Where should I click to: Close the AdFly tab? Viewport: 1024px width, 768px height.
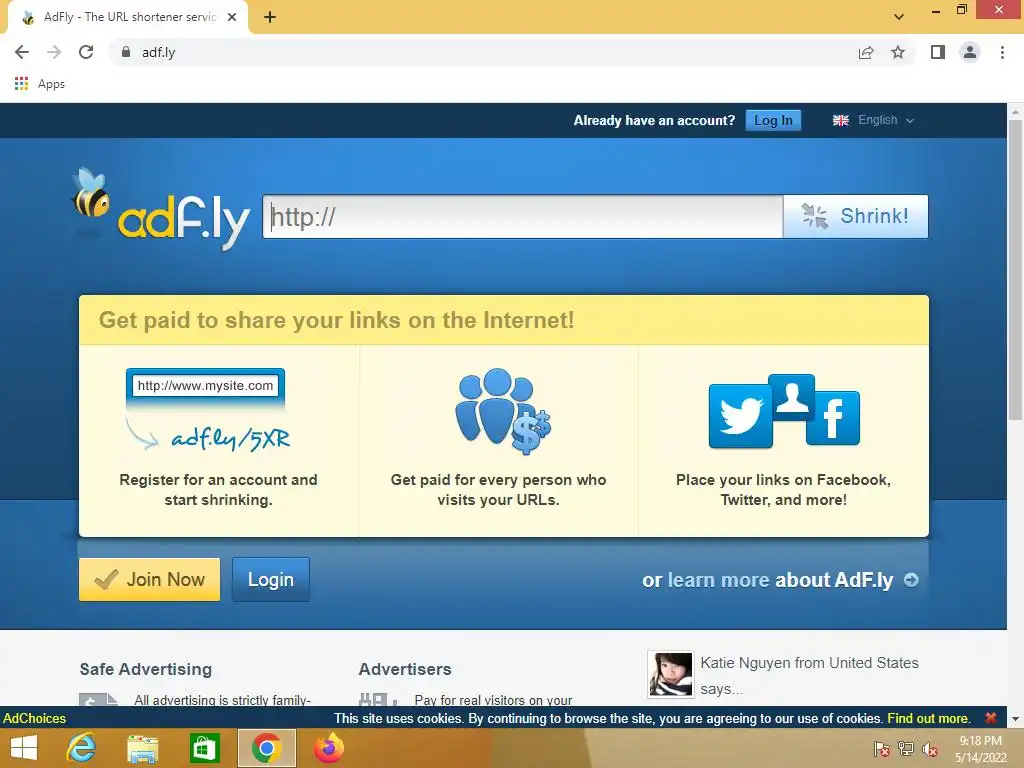click(x=232, y=17)
